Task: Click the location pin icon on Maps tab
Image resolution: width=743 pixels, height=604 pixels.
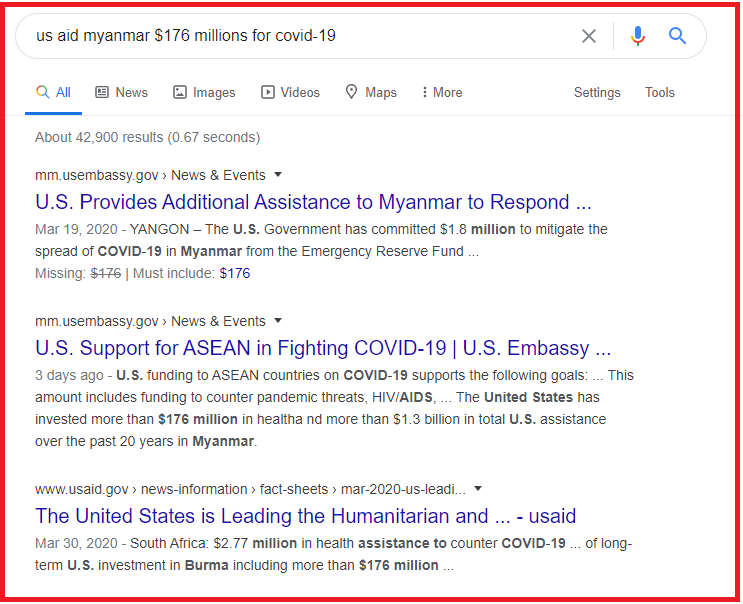Action: 351,92
